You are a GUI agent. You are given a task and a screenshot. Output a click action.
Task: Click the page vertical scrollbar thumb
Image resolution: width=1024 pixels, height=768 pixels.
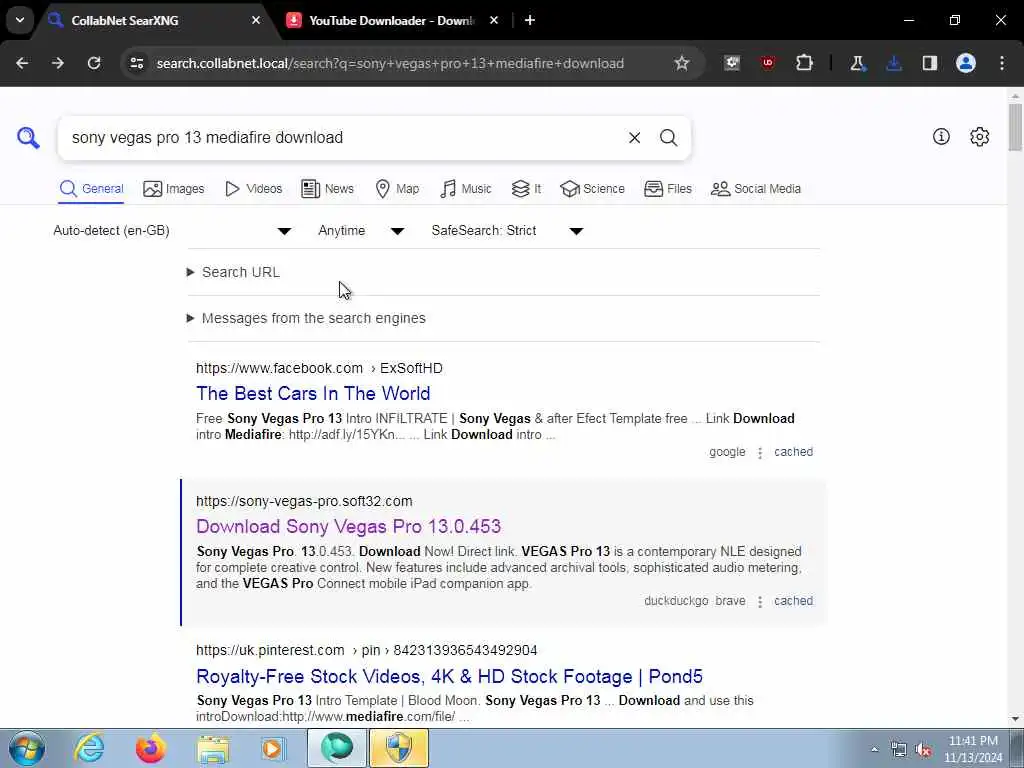(x=1015, y=127)
